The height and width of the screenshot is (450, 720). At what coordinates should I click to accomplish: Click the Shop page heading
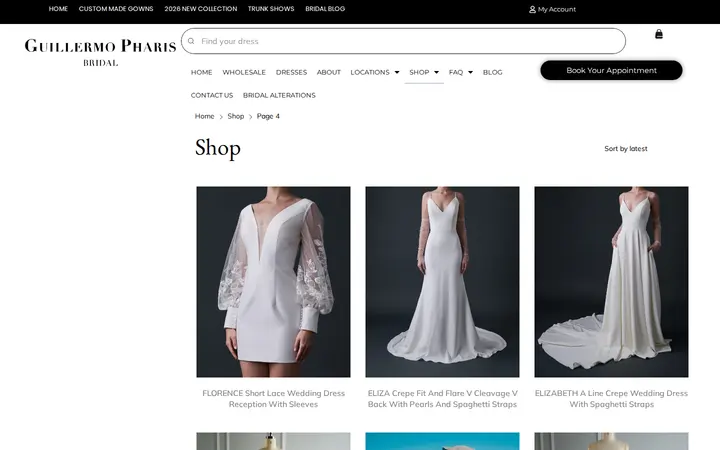pos(218,148)
